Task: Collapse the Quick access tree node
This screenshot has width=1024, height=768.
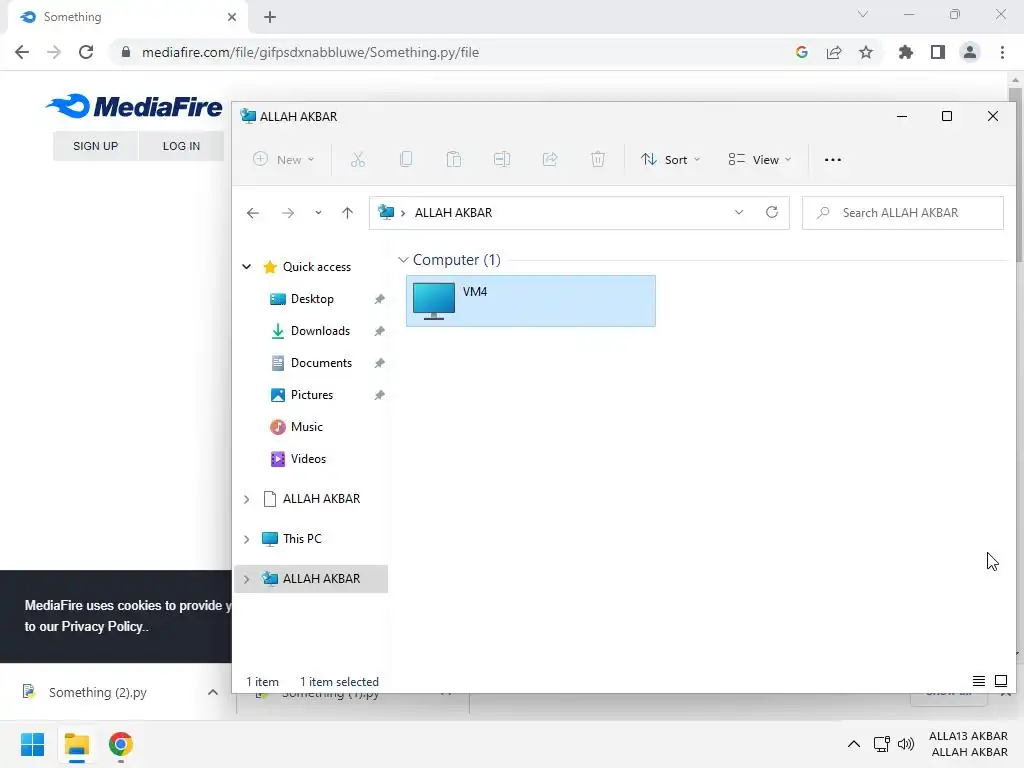Action: tap(247, 266)
